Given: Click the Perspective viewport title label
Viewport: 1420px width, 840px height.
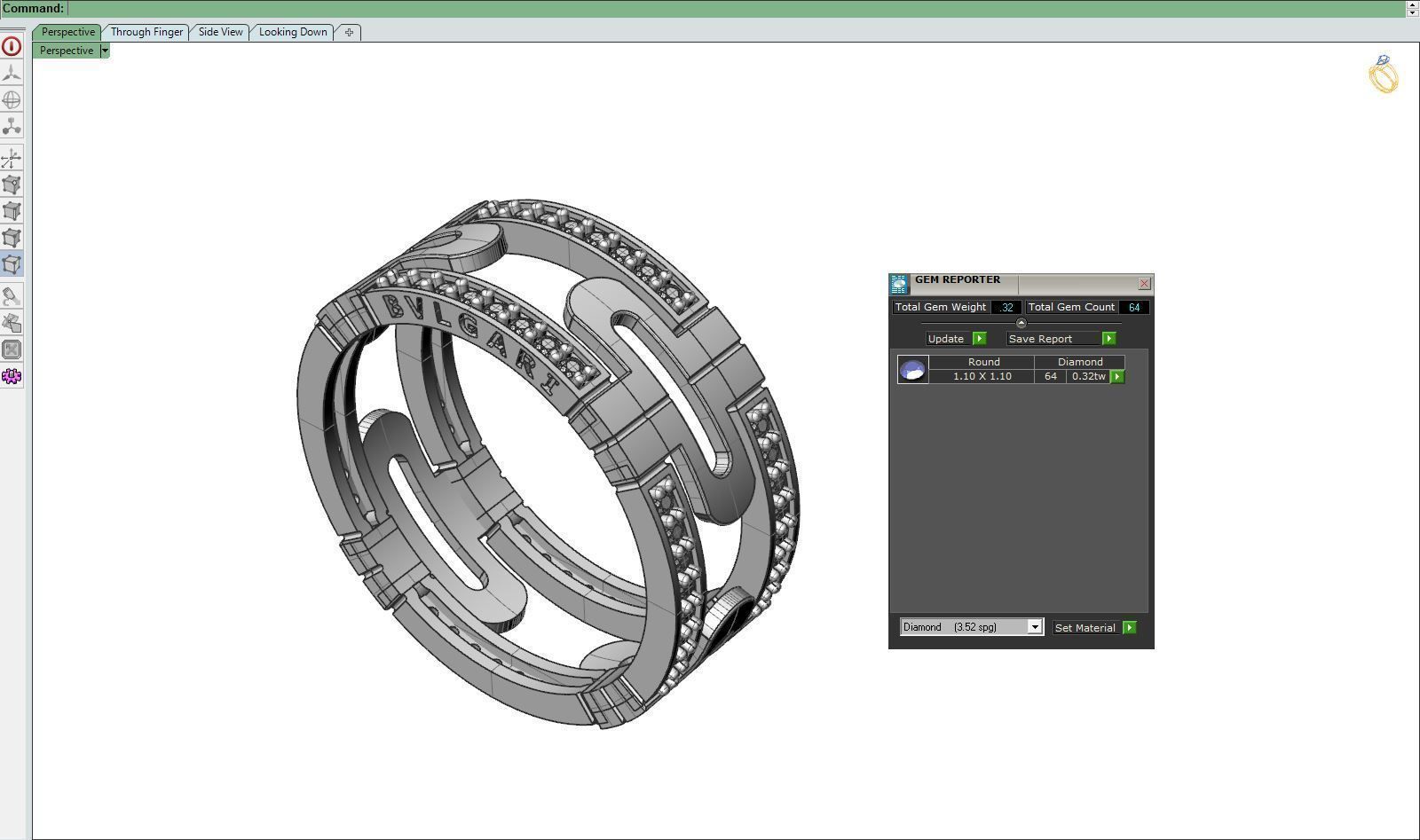Looking at the screenshot, I should (x=67, y=51).
